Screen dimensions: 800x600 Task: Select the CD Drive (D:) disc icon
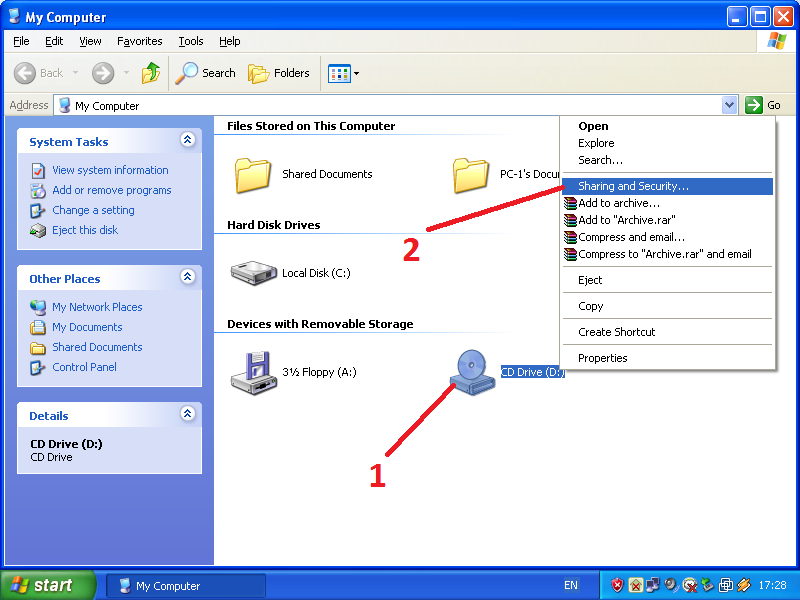(472, 373)
